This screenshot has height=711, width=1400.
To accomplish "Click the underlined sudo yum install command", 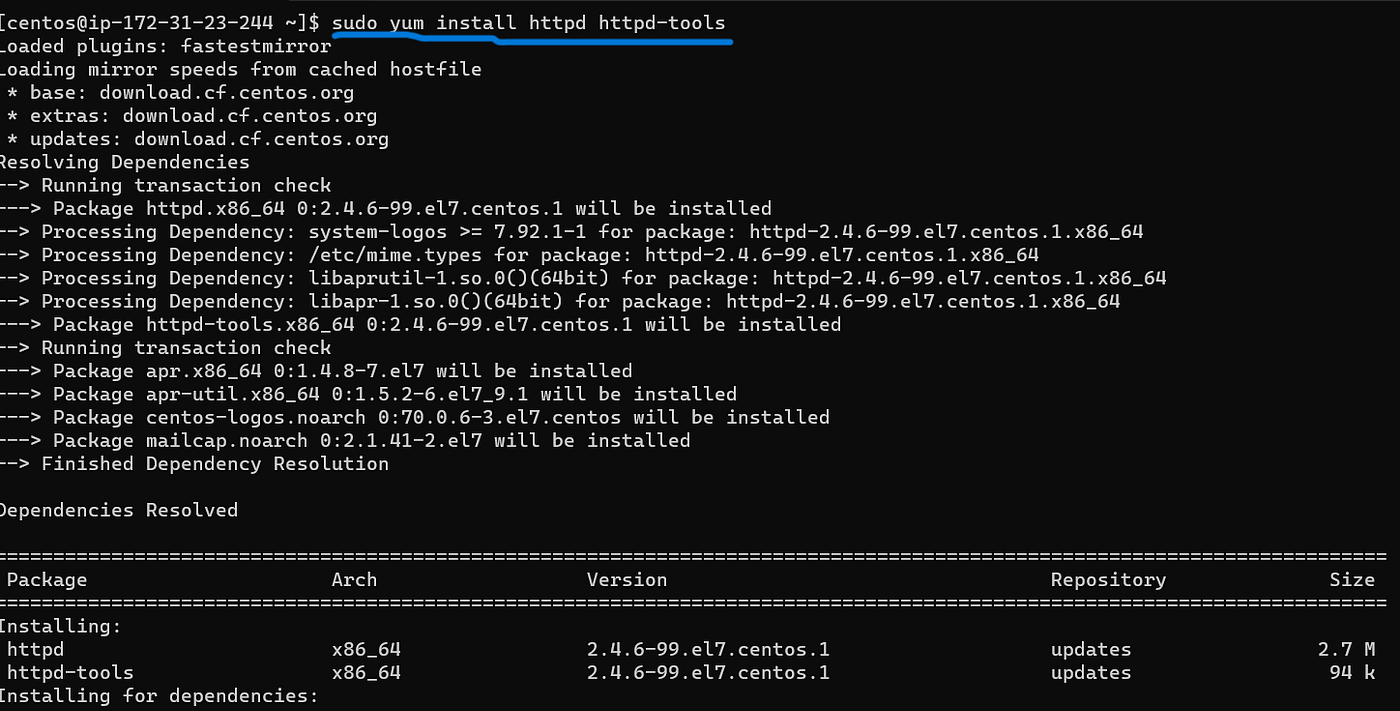I will [x=528, y=22].
